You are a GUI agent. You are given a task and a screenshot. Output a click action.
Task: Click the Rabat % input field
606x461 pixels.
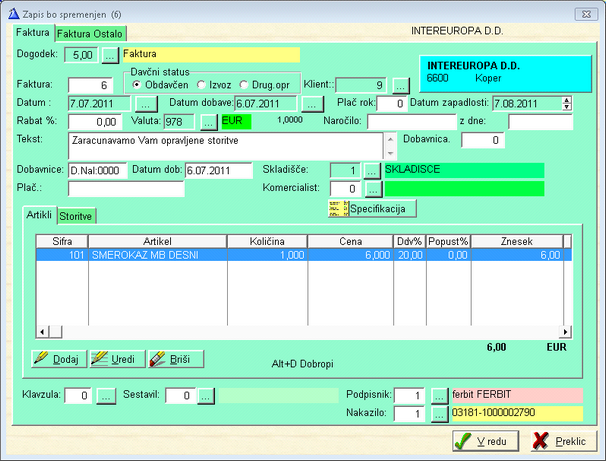tap(95, 122)
